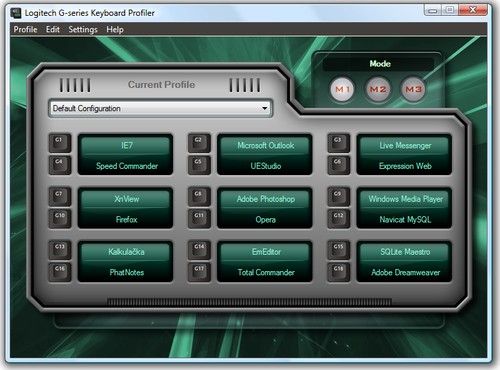
Task: Click the Navicat MySQL assignment button
Action: click(x=405, y=219)
